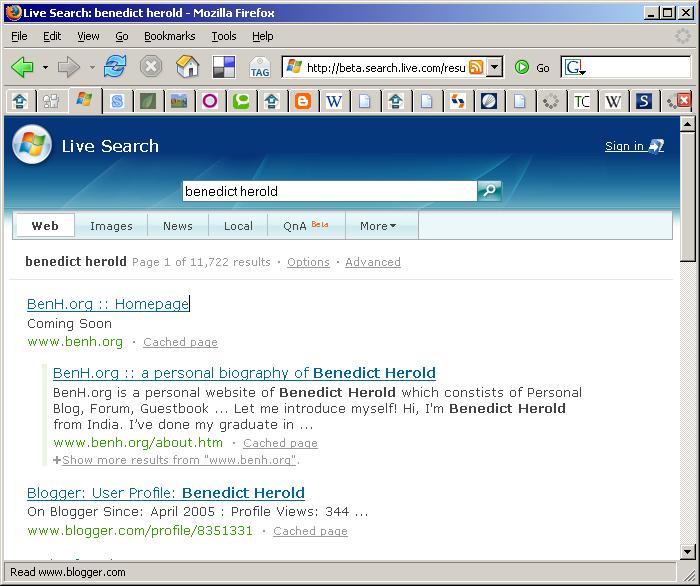The height and width of the screenshot is (586, 700).
Task: Click the vertical scrollbar down arrow
Action: [687, 551]
